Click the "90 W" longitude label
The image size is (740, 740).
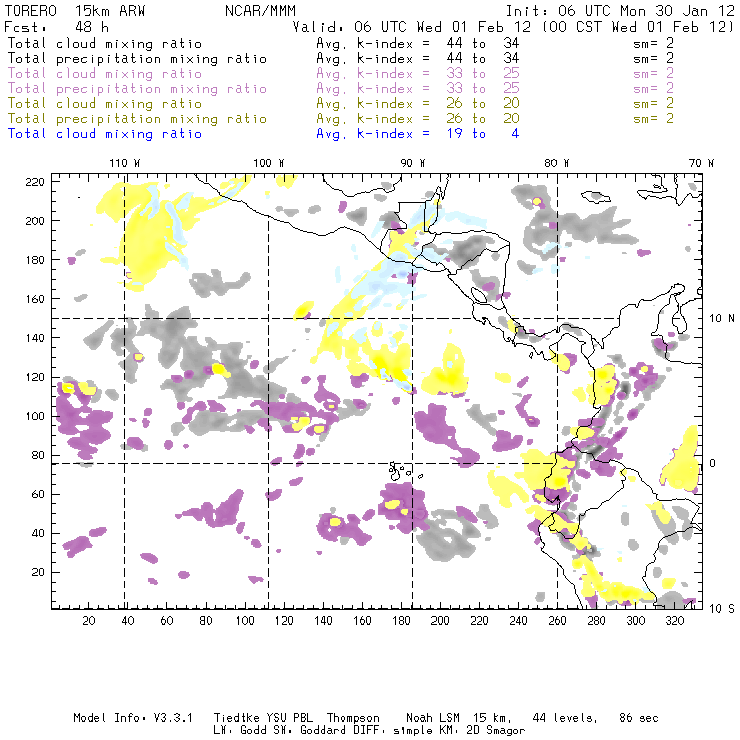tap(412, 163)
